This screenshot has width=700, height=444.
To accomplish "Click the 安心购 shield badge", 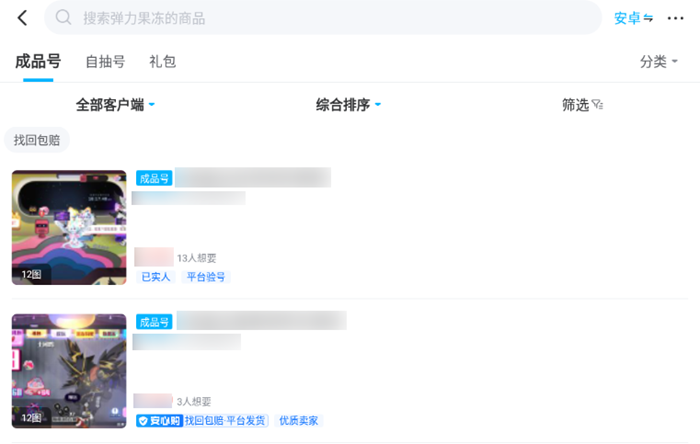I will coord(159,421).
